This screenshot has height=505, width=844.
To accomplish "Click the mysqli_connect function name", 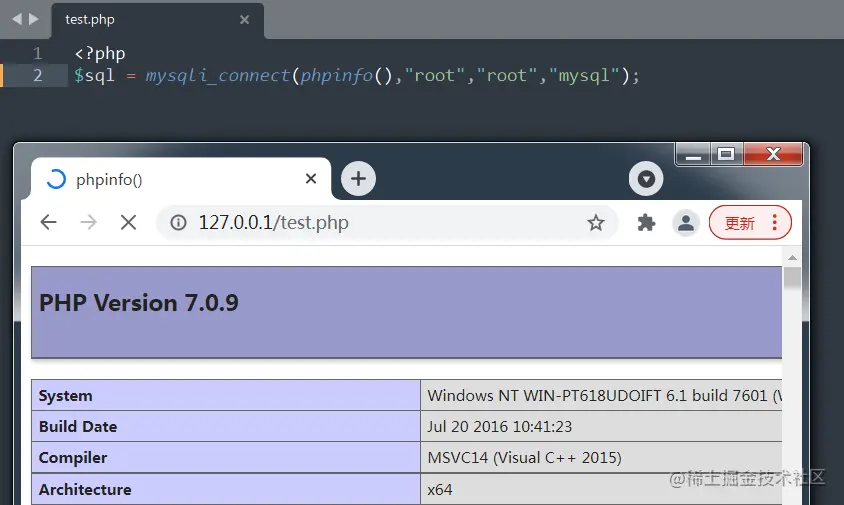I will [218, 75].
